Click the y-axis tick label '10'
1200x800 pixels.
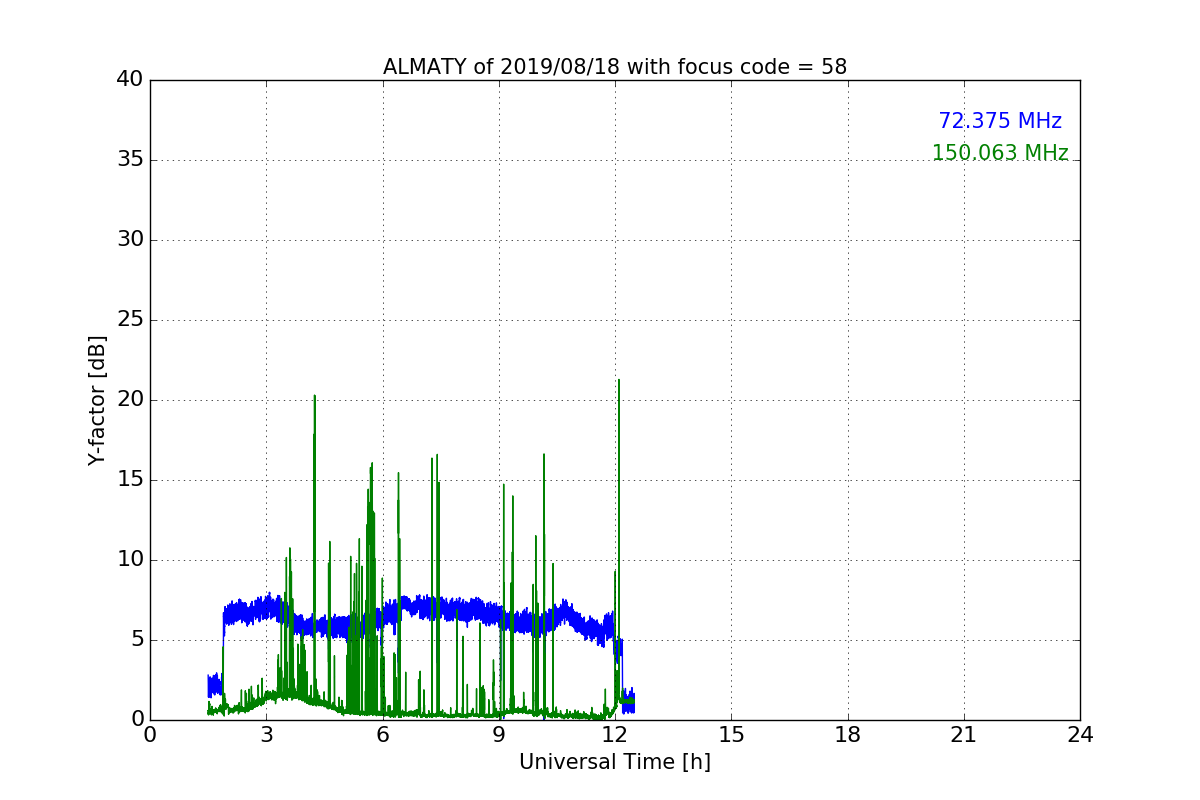[x=130, y=560]
